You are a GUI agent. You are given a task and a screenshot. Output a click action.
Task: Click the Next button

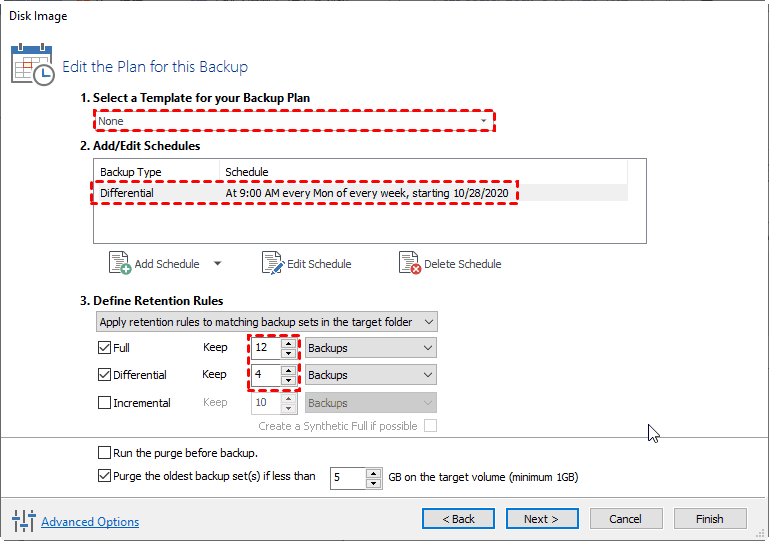(542, 518)
